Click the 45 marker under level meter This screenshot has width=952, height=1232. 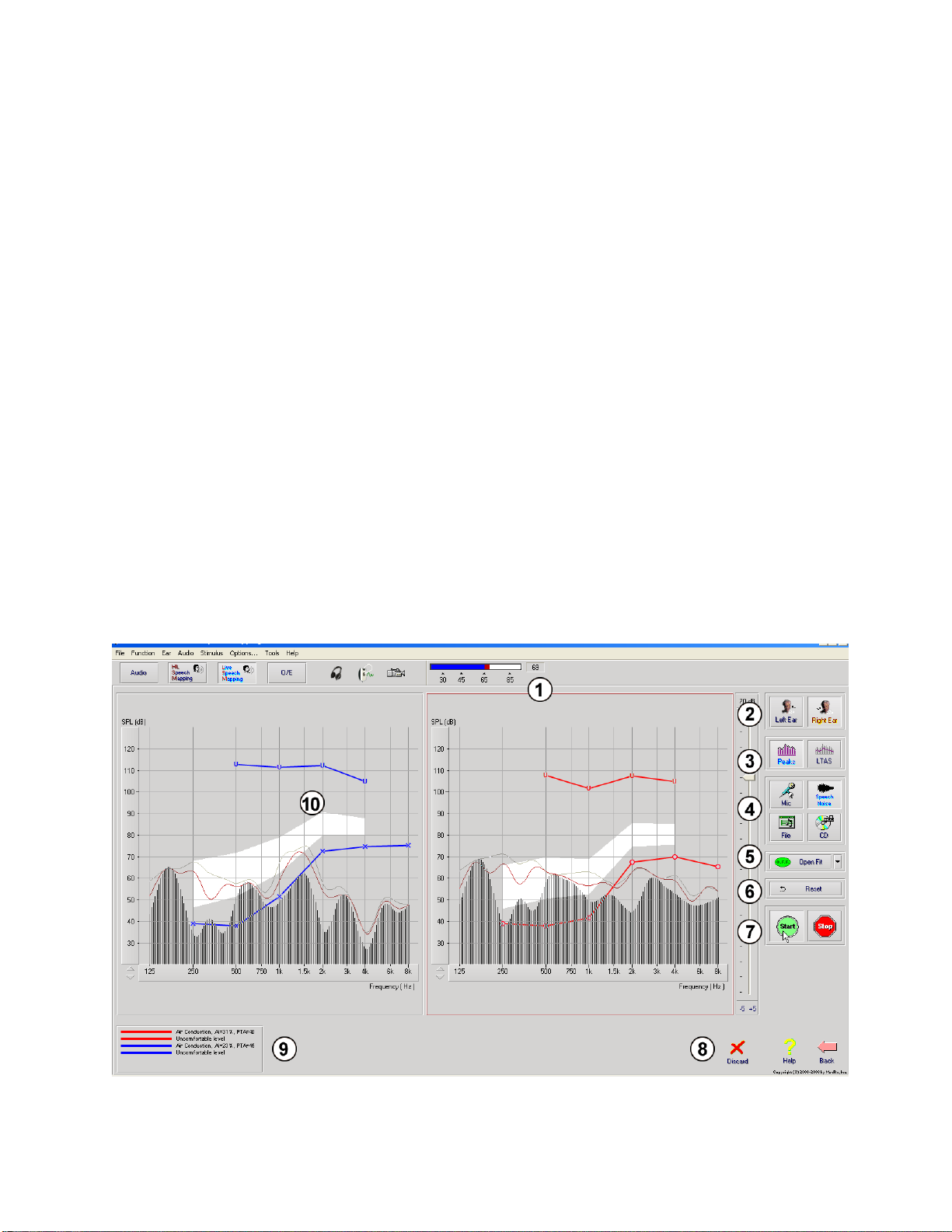pyautogui.click(x=462, y=679)
